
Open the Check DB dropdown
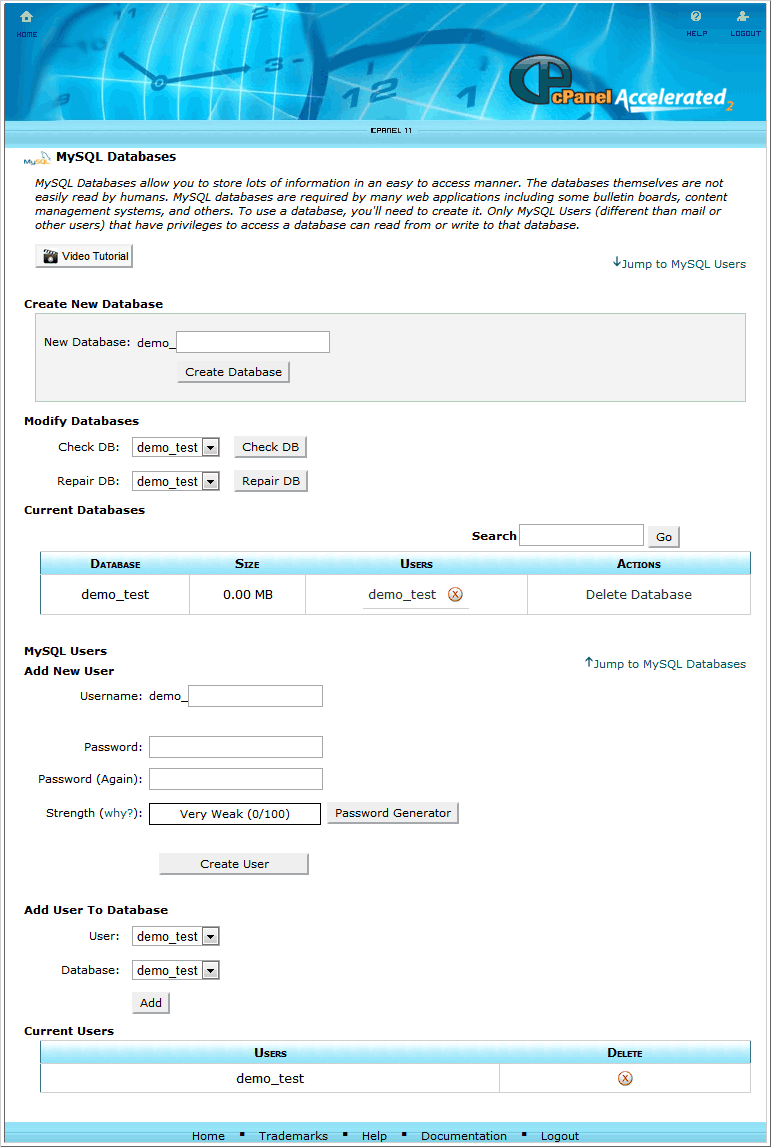coord(176,447)
